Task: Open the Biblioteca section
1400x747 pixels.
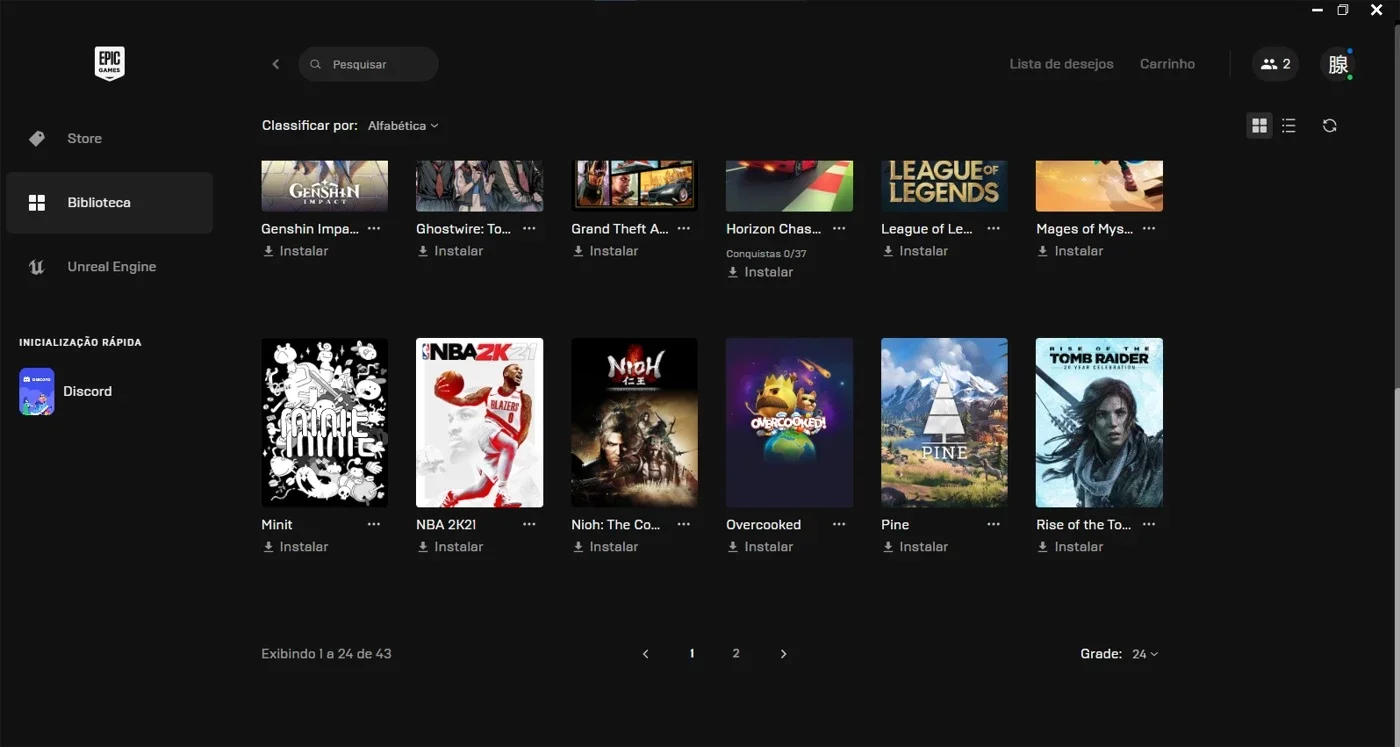Action: (x=109, y=203)
